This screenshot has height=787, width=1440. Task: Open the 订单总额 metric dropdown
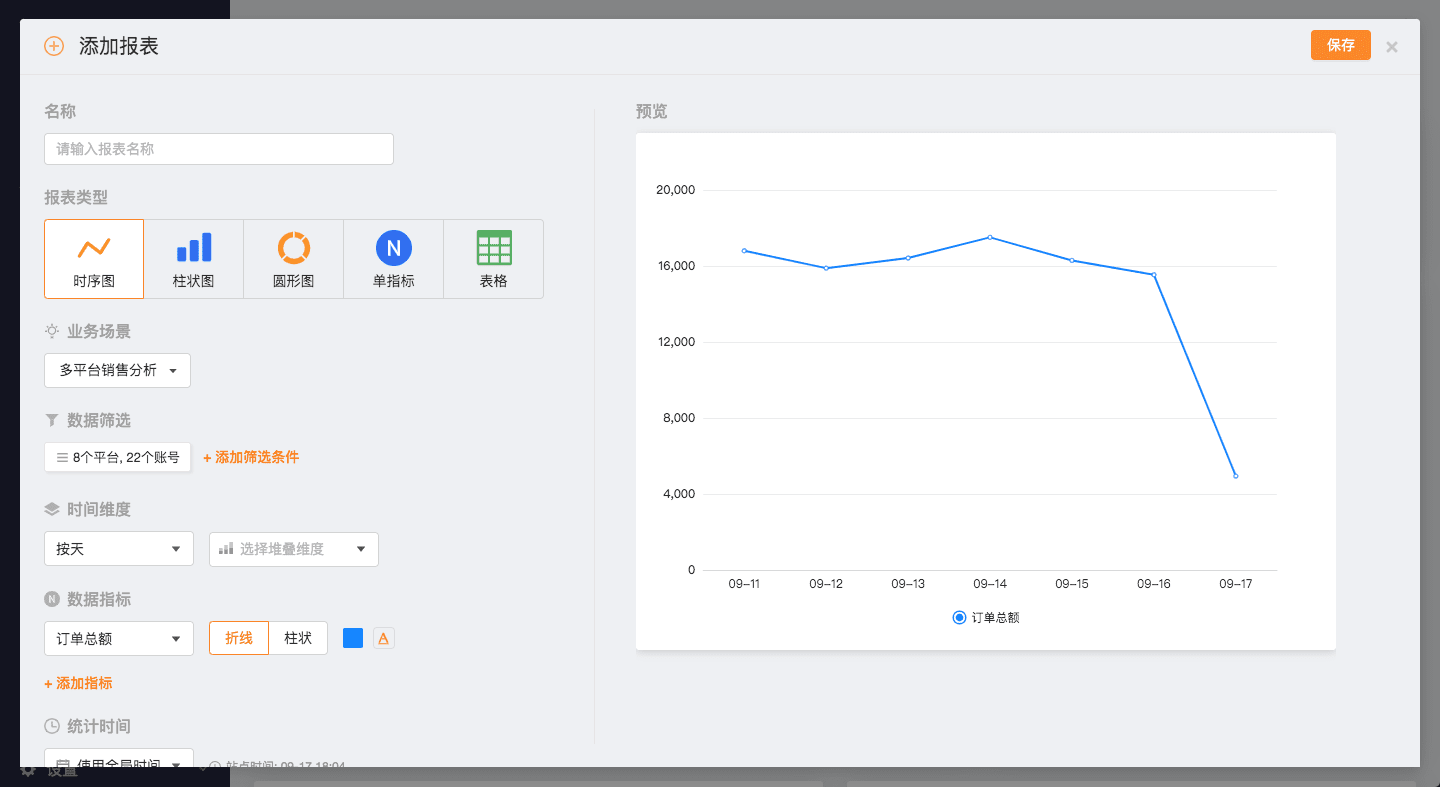click(x=119, y=639)
